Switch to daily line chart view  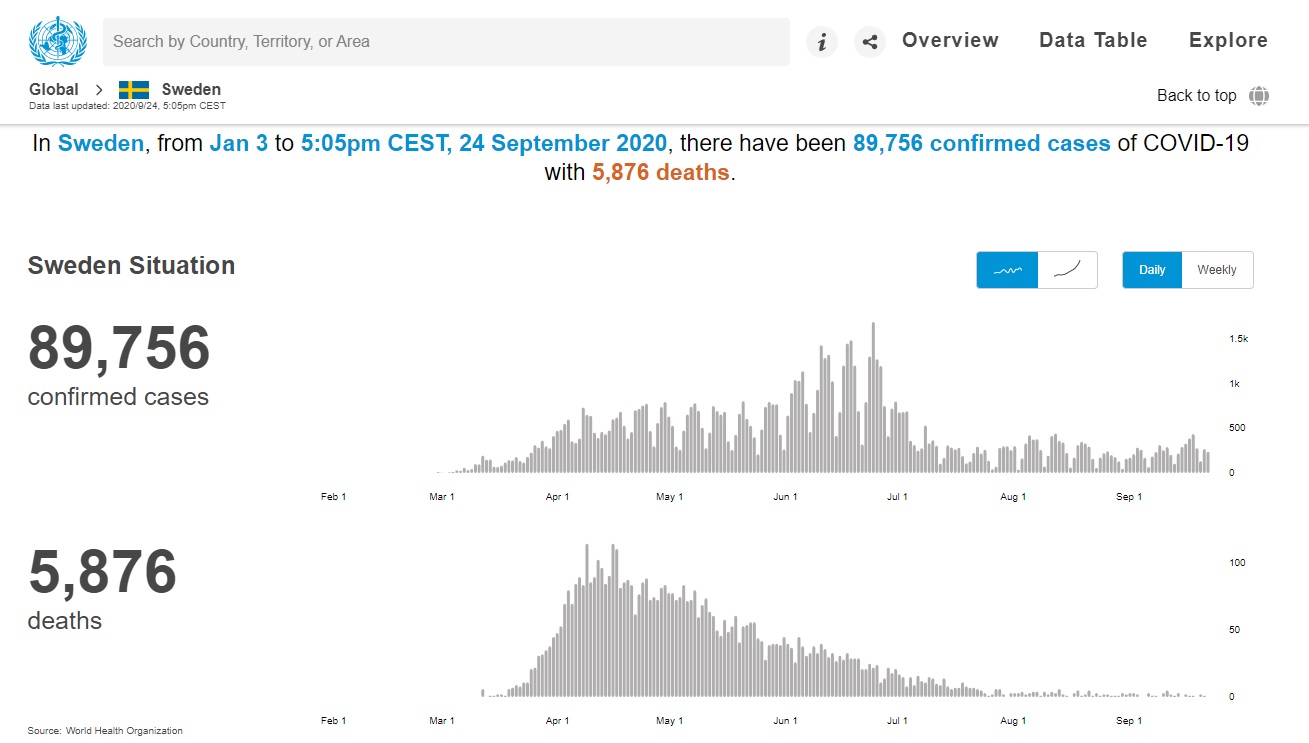pyautogui.click(x=1007, y=270)
